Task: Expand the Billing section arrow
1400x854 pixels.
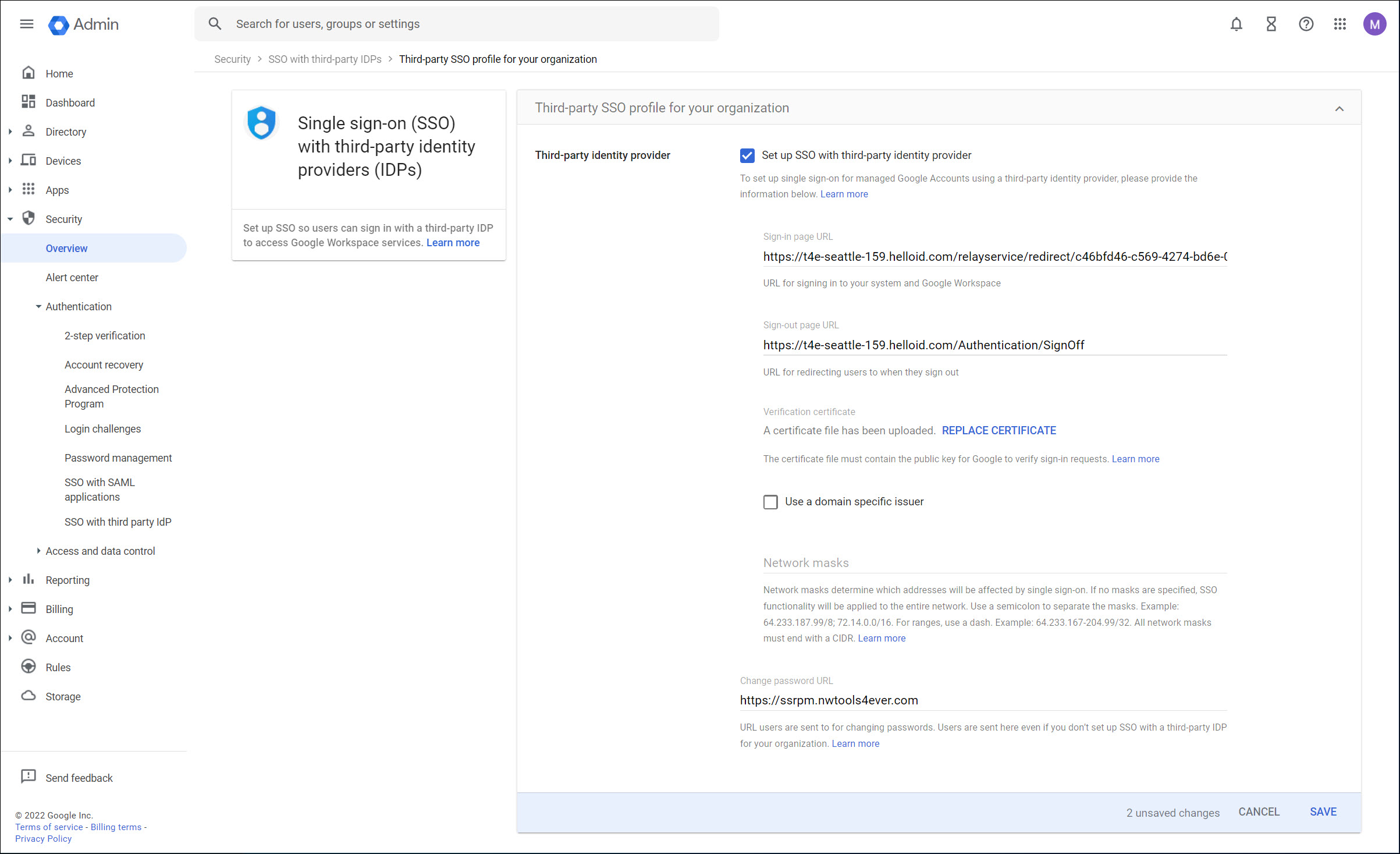Action: click(10, 609)
